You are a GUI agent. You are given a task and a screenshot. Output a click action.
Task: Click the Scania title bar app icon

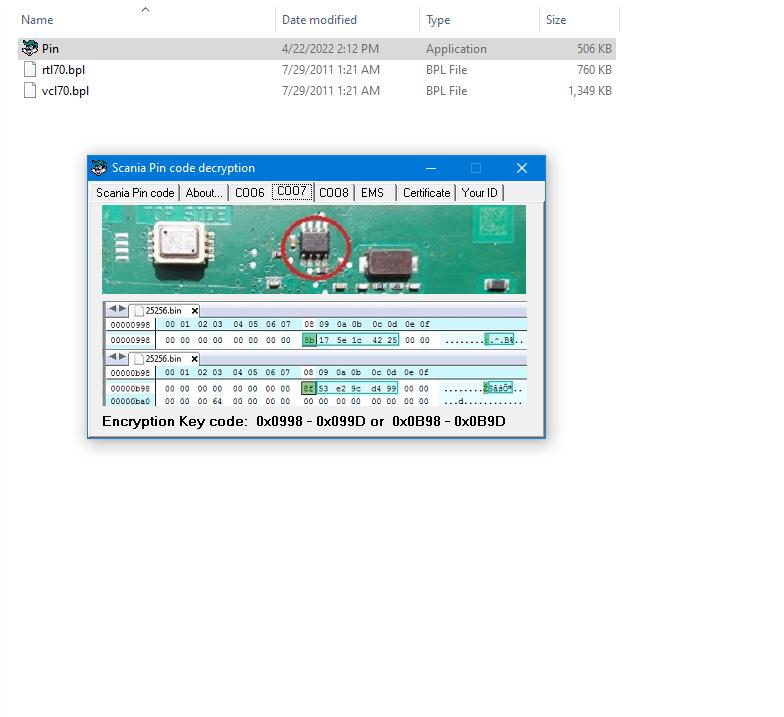point(99,168)
